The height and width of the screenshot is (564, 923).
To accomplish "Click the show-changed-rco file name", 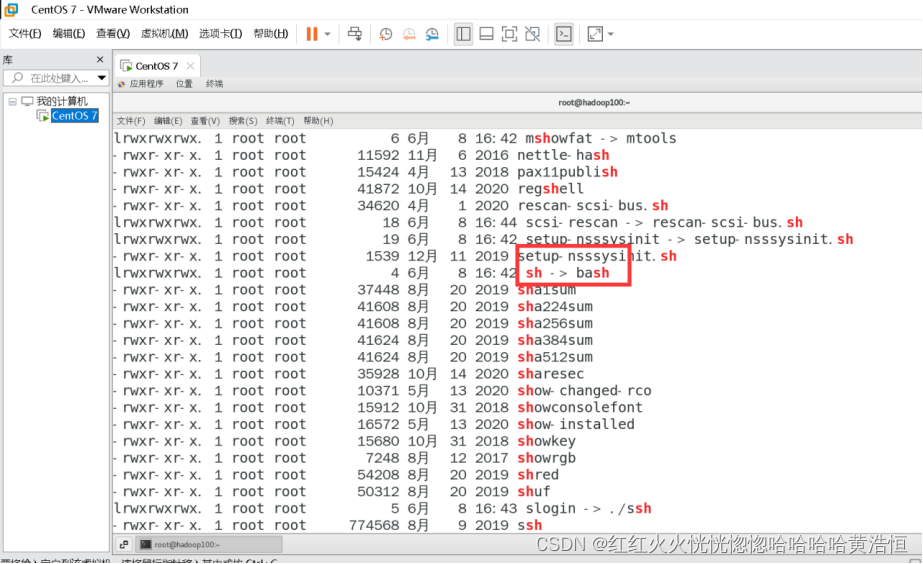I will click(585, 391).
